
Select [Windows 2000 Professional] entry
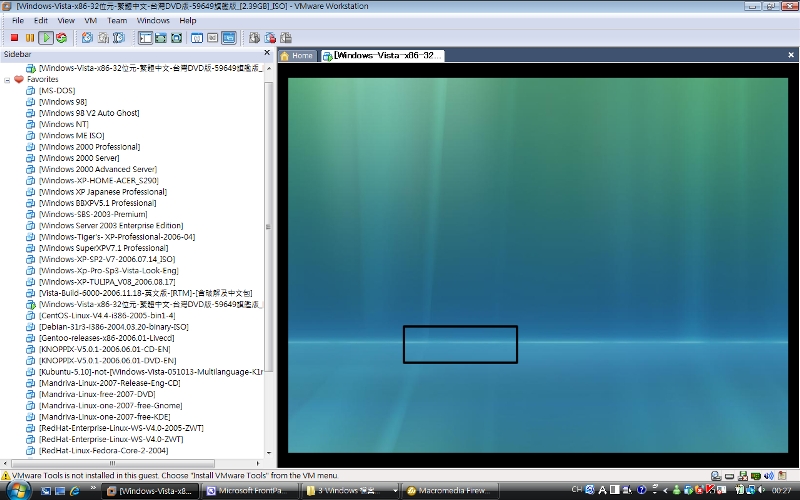pos(89,146)
